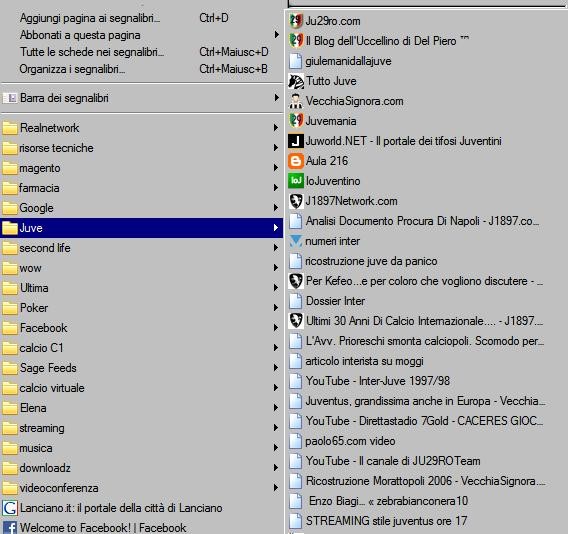Screen dimensions: 568x534
Task: Click the VecchiaSignora.com favicon
Action: click(x=296, y=101)
